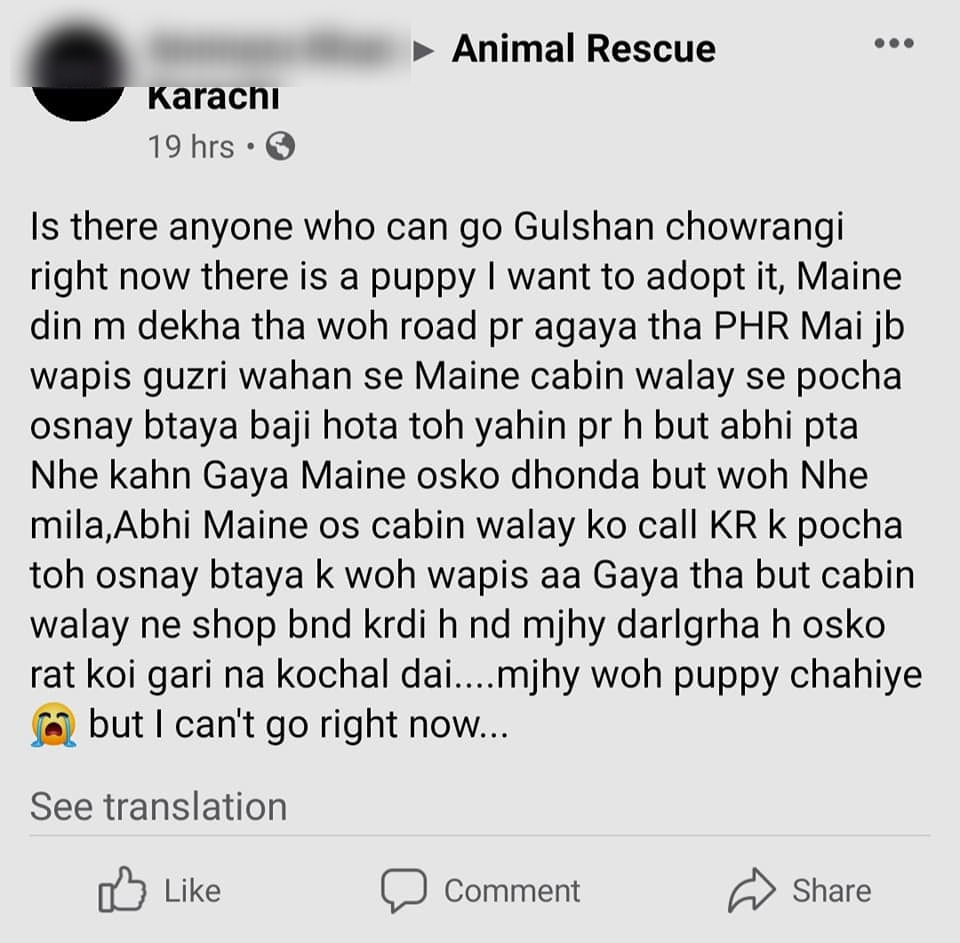Open the post via 19 hrs timestamp
The height and width of the screenshot is (943, 960).
tap(191, 147)
